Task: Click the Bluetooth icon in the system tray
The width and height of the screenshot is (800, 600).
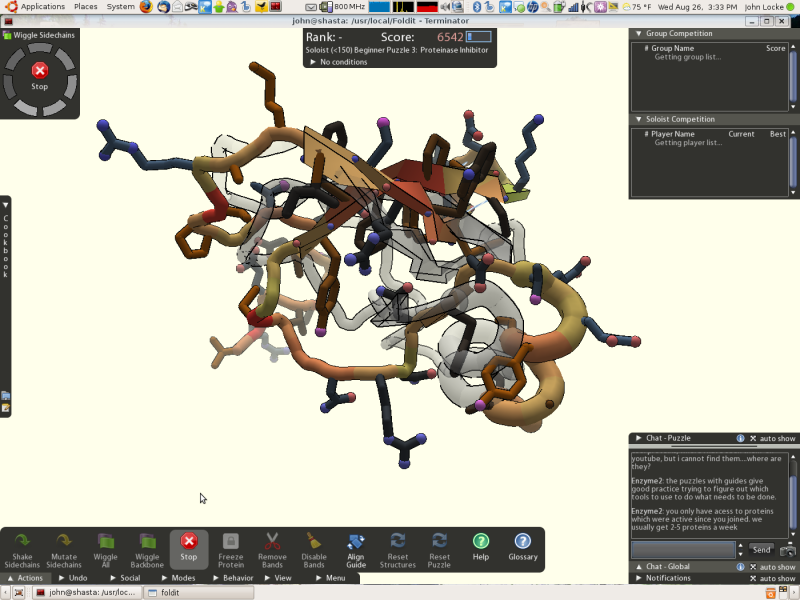Action: pyautogui.click(x=477, y=7)
